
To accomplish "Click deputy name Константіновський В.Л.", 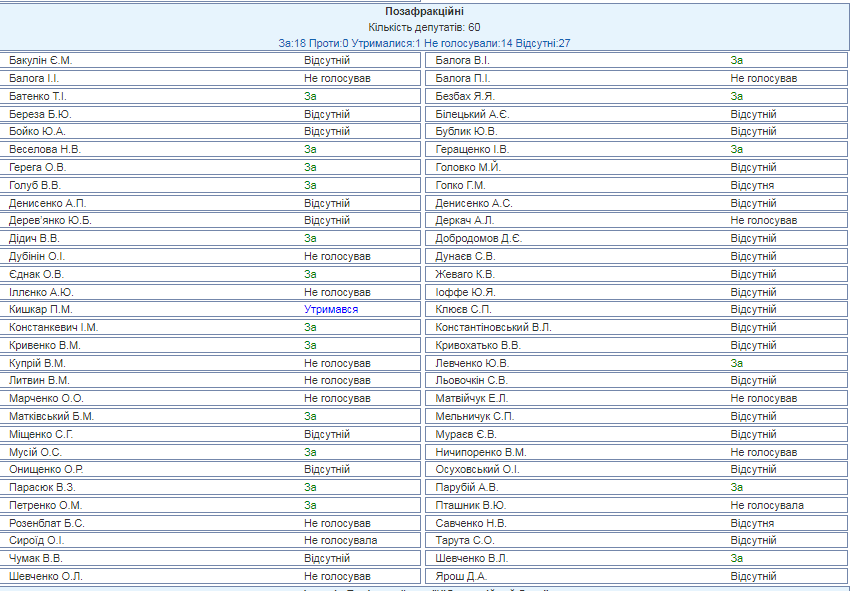I will tap(493, 327).
